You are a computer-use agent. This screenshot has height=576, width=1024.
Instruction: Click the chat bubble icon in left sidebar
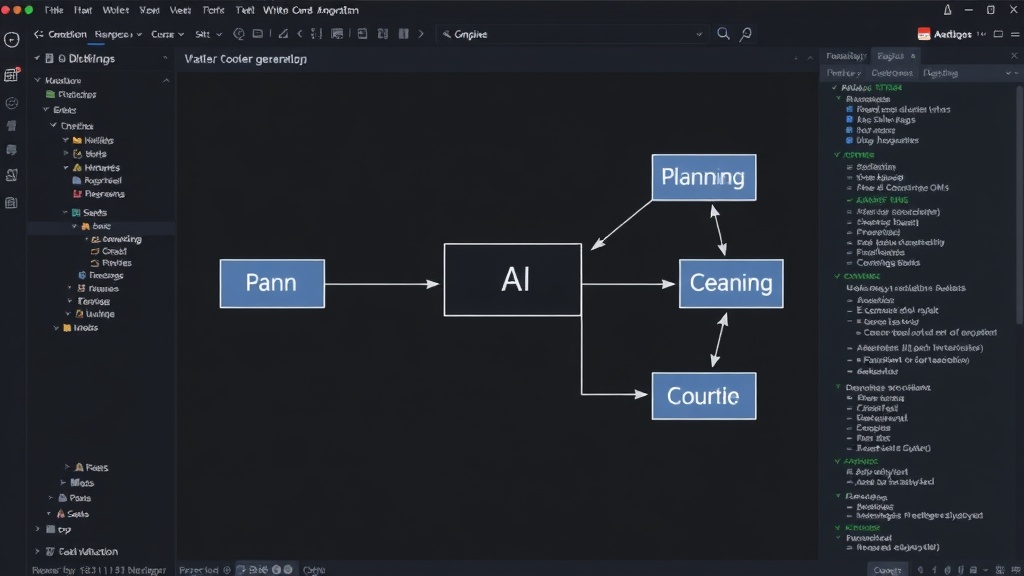click(11, 150)
